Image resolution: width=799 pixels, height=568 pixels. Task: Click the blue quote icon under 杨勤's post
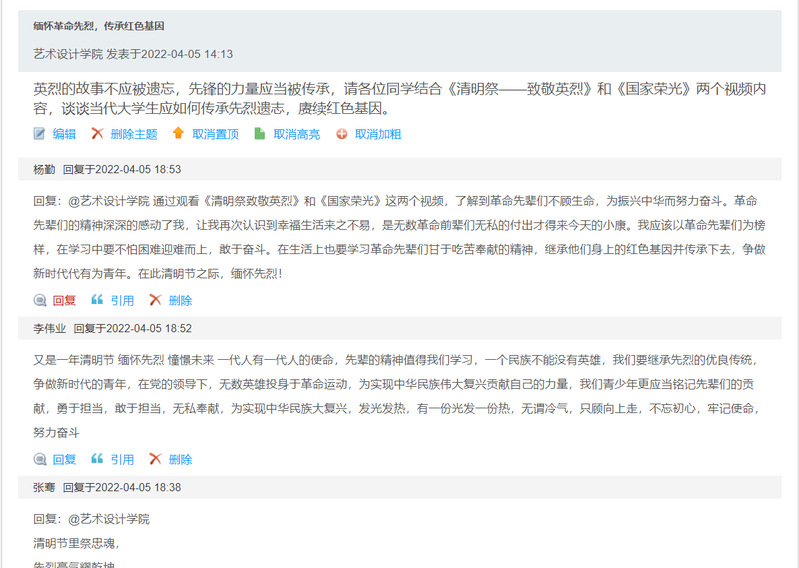(x=97, y=300)
